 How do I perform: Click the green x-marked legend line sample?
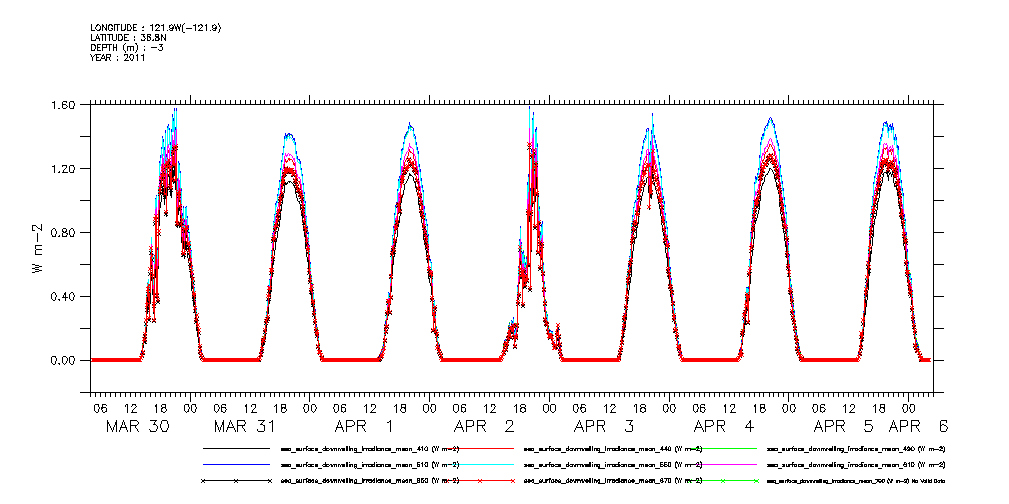click(723, 481)
